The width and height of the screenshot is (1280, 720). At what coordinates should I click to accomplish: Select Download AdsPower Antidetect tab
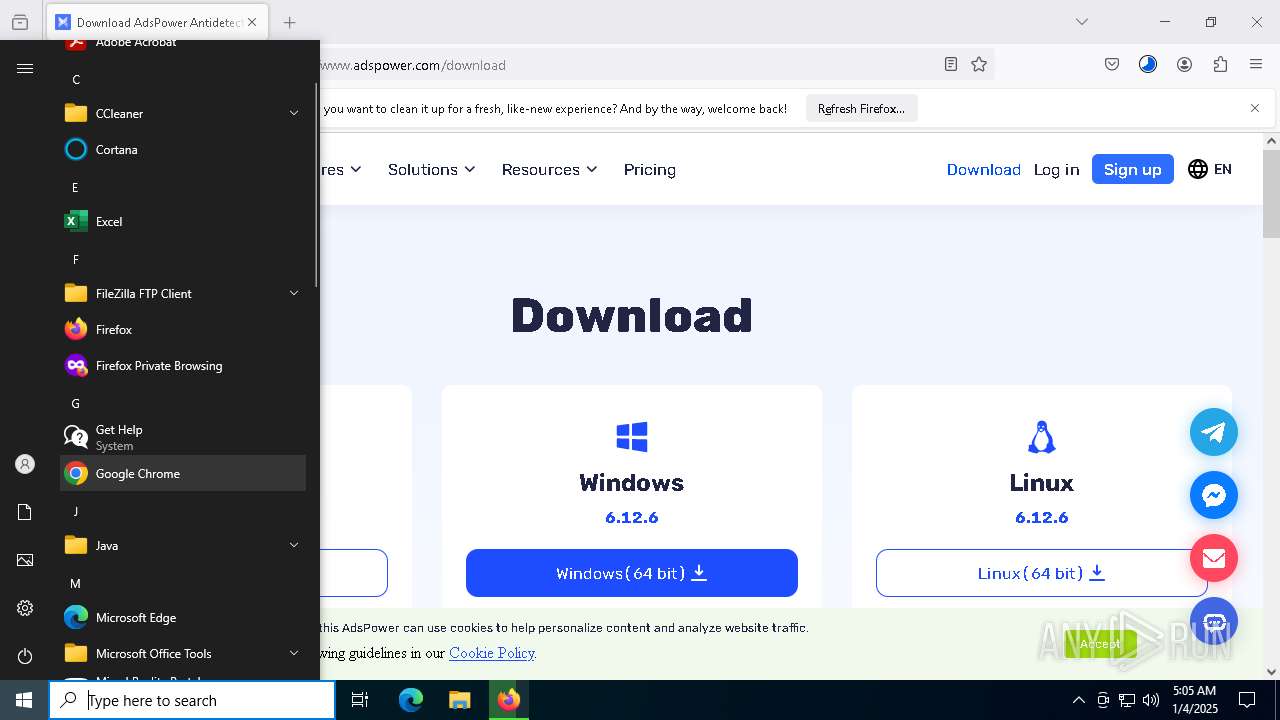[156, 22]
